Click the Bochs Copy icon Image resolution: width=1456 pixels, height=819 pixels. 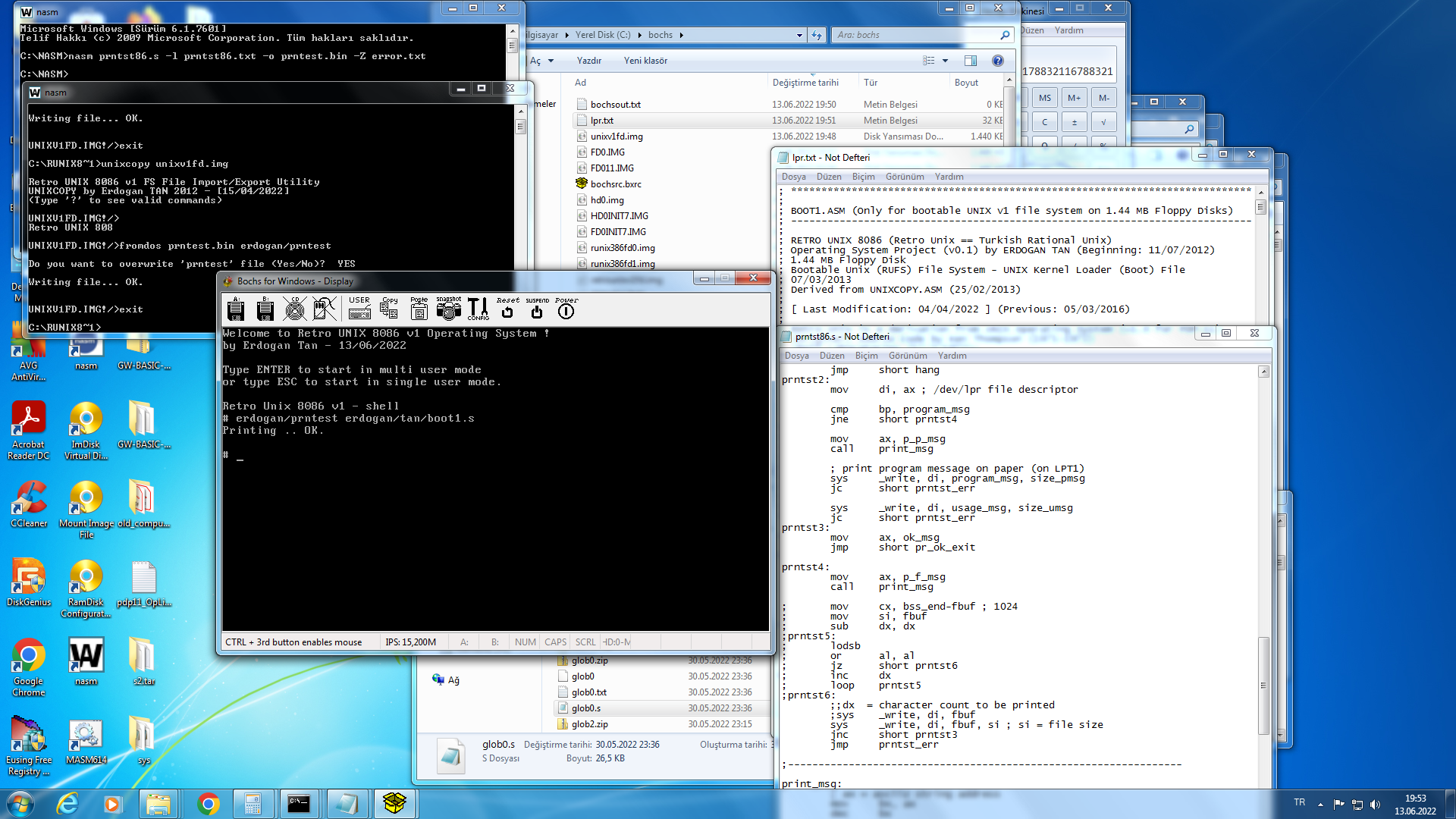point(390,308)
